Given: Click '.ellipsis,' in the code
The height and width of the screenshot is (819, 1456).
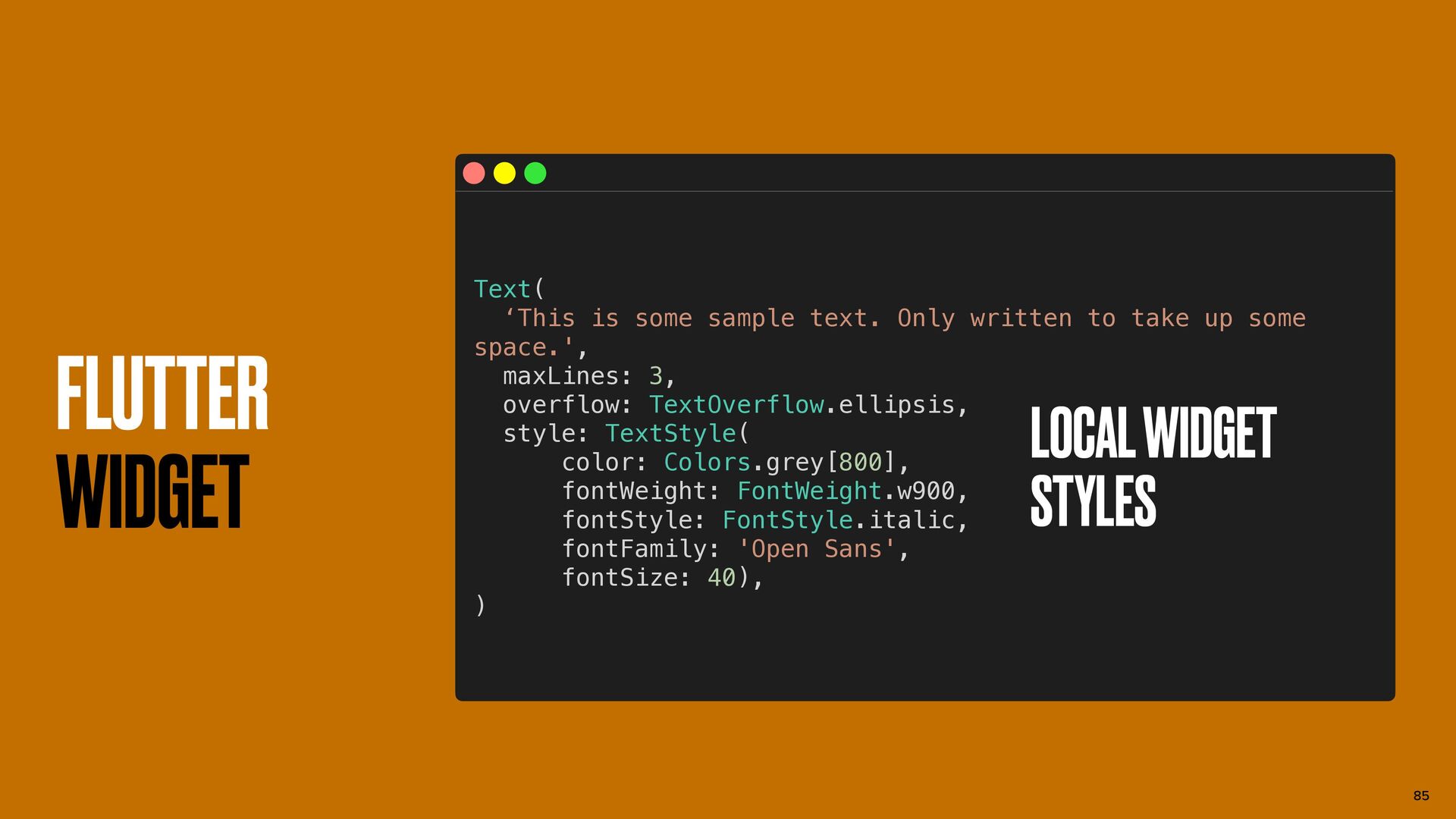Looking at the screenshot, I should 897,405.
